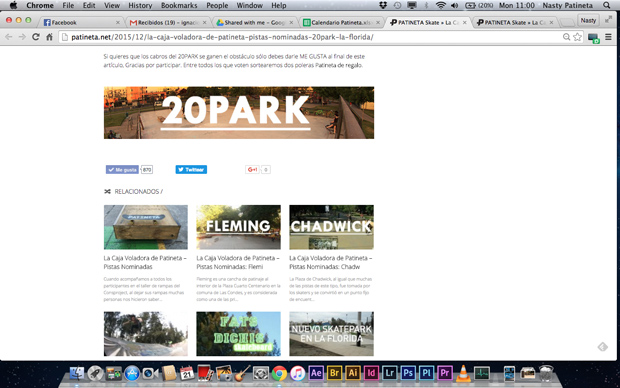
Task: Click the 20PARK banner image
Action: tap(239, 113)
